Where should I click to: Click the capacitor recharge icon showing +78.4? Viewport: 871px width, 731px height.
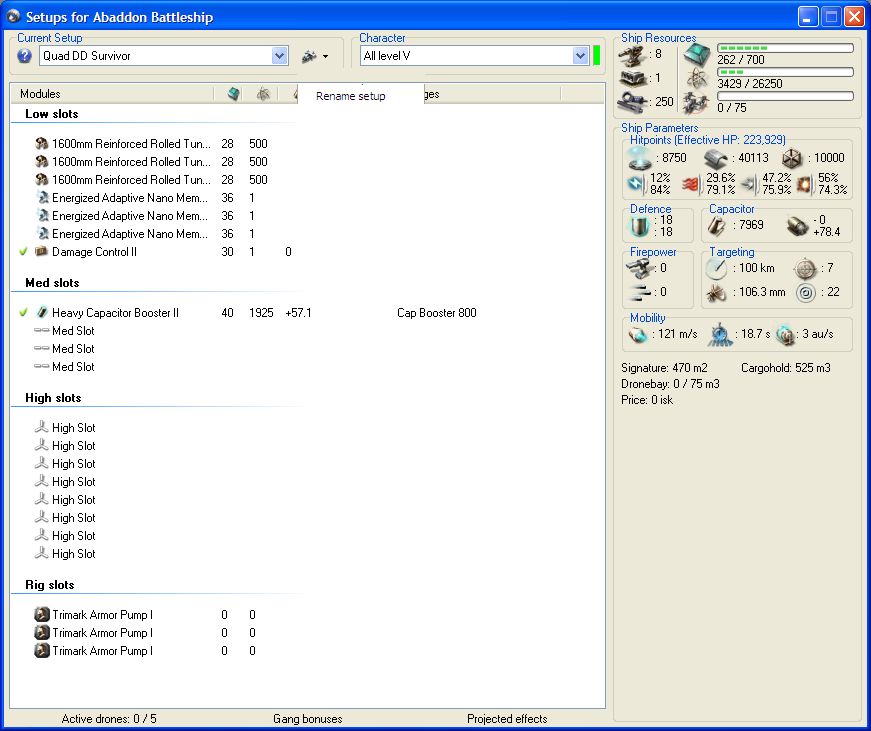[797, 226]
